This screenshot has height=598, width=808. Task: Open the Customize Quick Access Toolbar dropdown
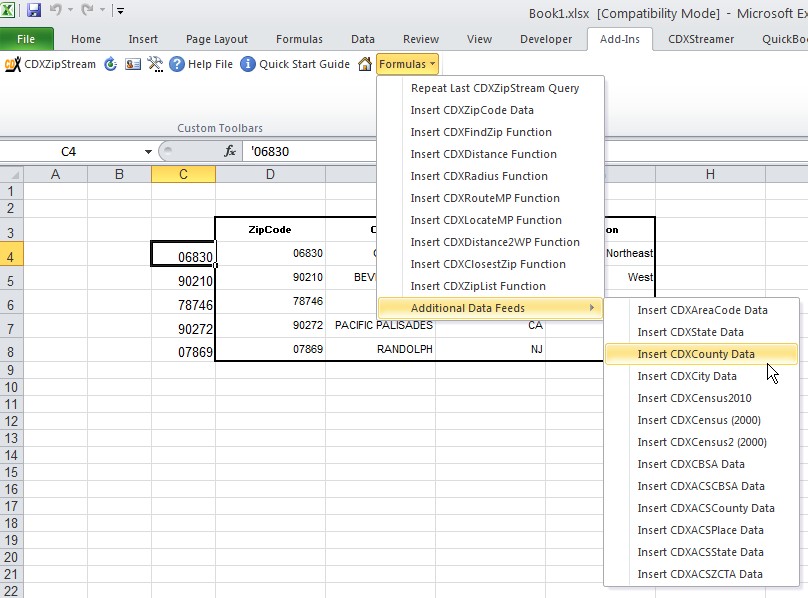[x=120, y=10]
